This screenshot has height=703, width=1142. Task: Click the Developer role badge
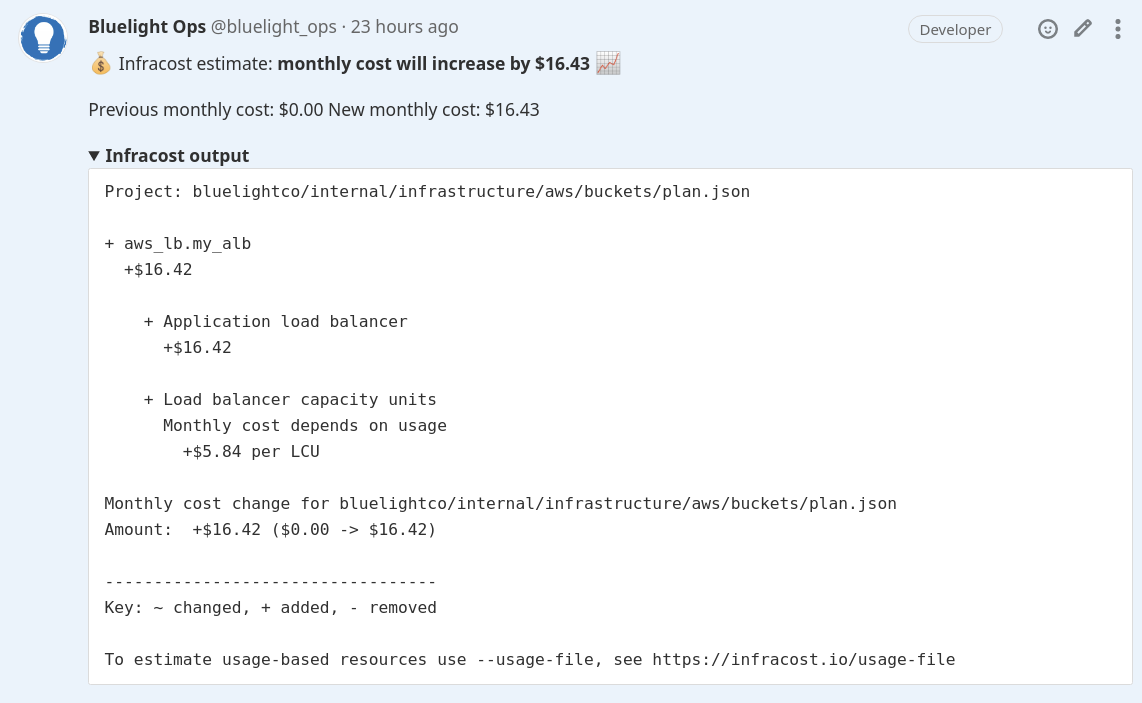pos(955,29)
